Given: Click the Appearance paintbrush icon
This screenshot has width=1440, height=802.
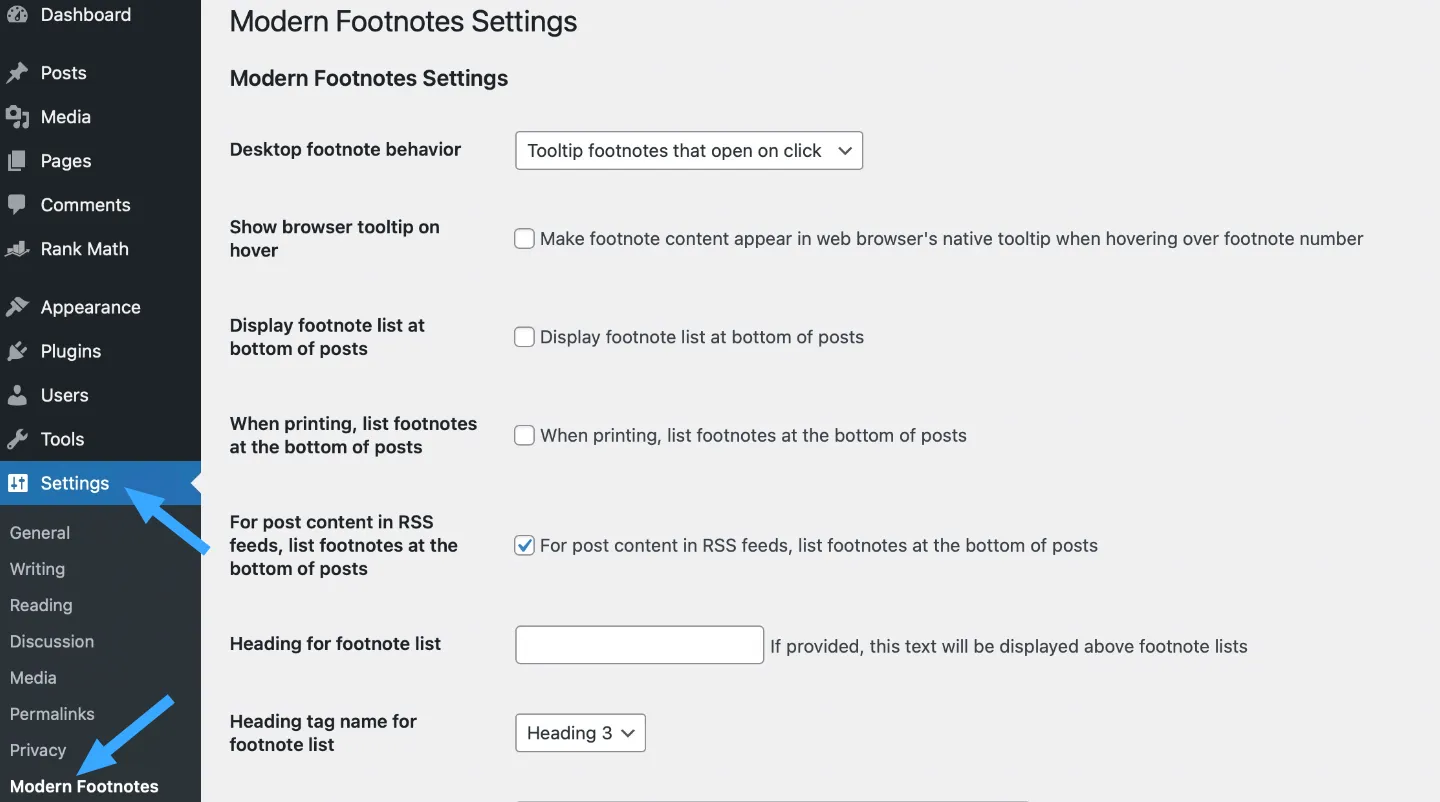Looking at the screenshot, I should pos(17,307).
